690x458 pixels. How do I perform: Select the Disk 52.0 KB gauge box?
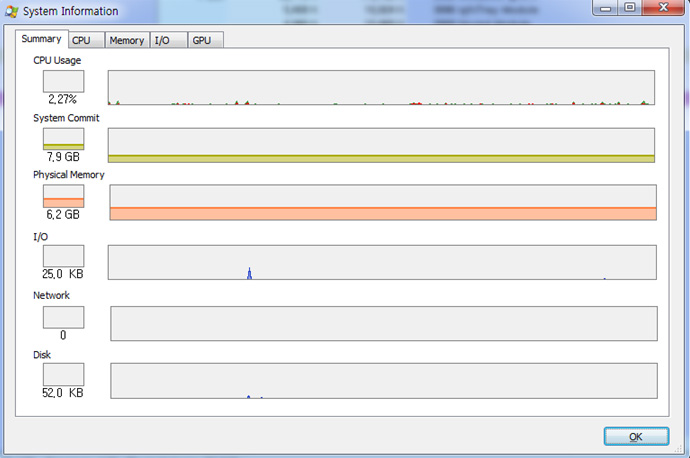(63, 375)
